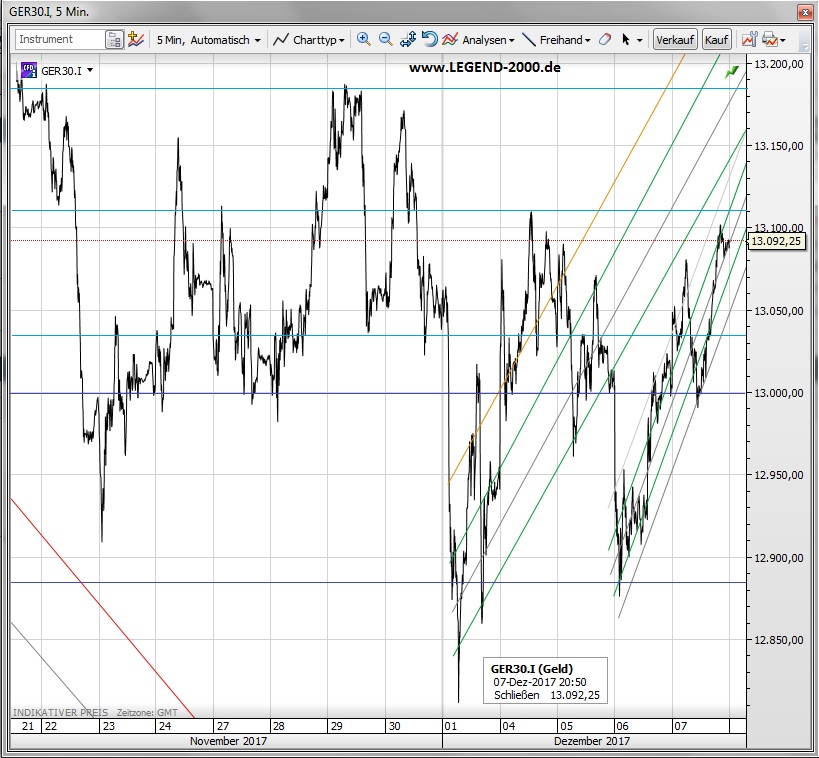Screen dimensions: 819x758
Task: Click the Verkauf button
Action: (675, 40)
